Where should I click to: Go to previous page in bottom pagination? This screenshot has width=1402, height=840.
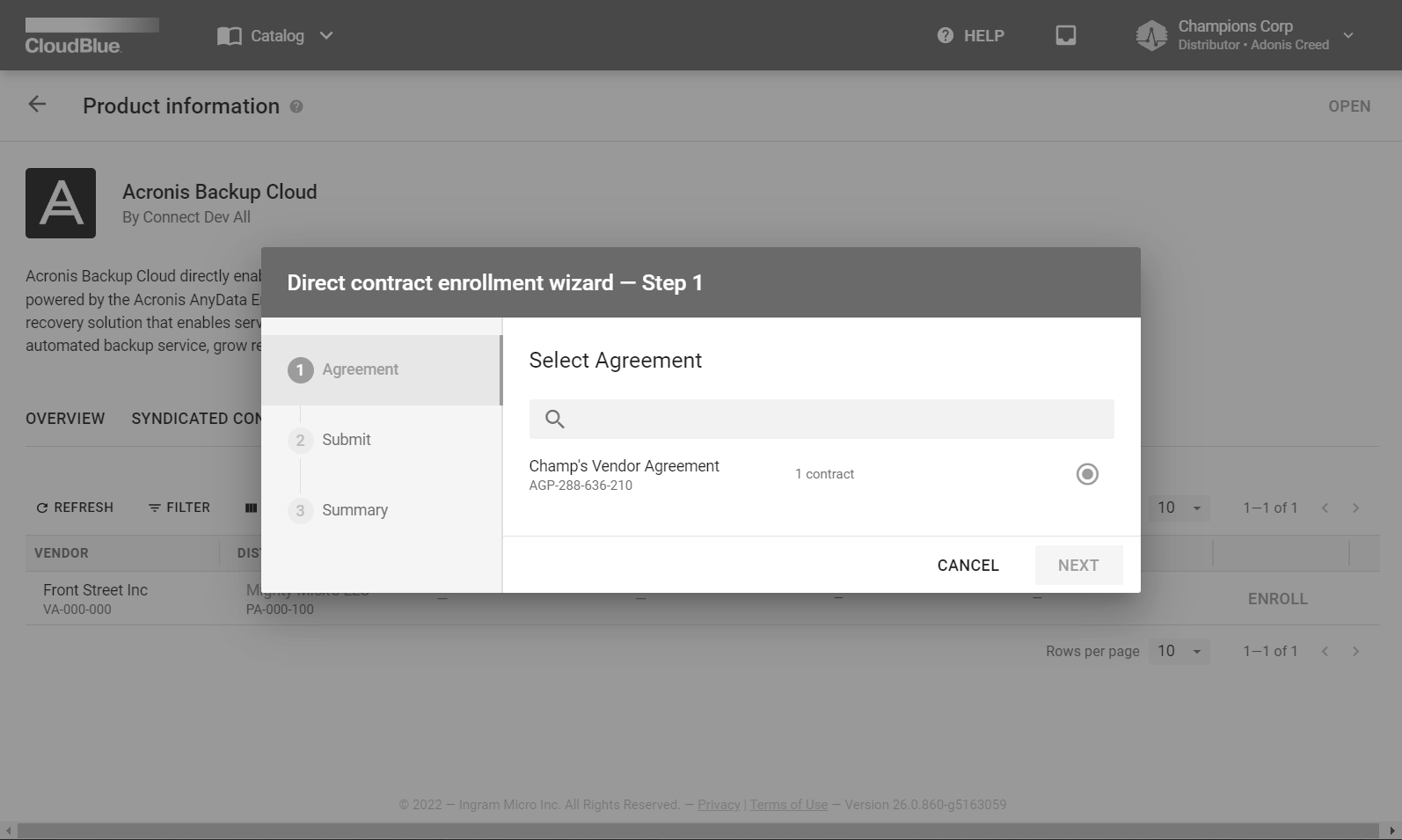1325,651
